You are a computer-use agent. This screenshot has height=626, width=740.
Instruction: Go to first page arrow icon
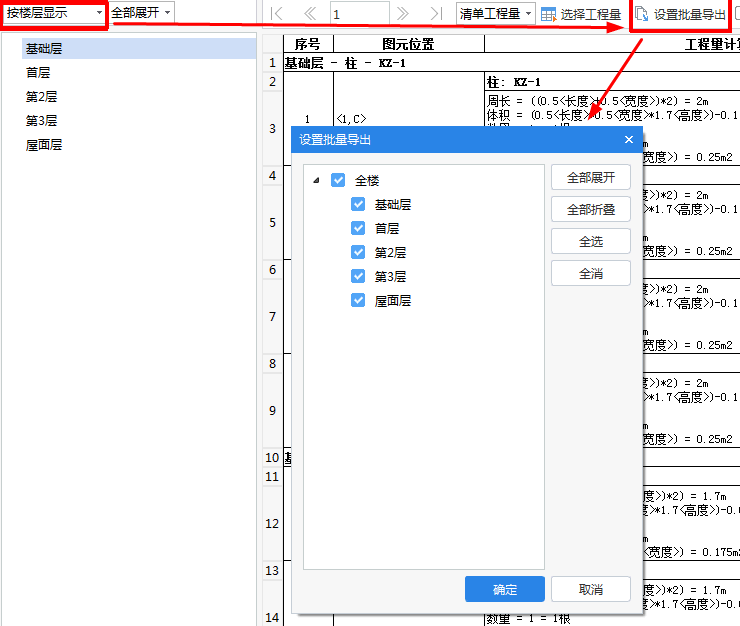(x=277, y=13)
